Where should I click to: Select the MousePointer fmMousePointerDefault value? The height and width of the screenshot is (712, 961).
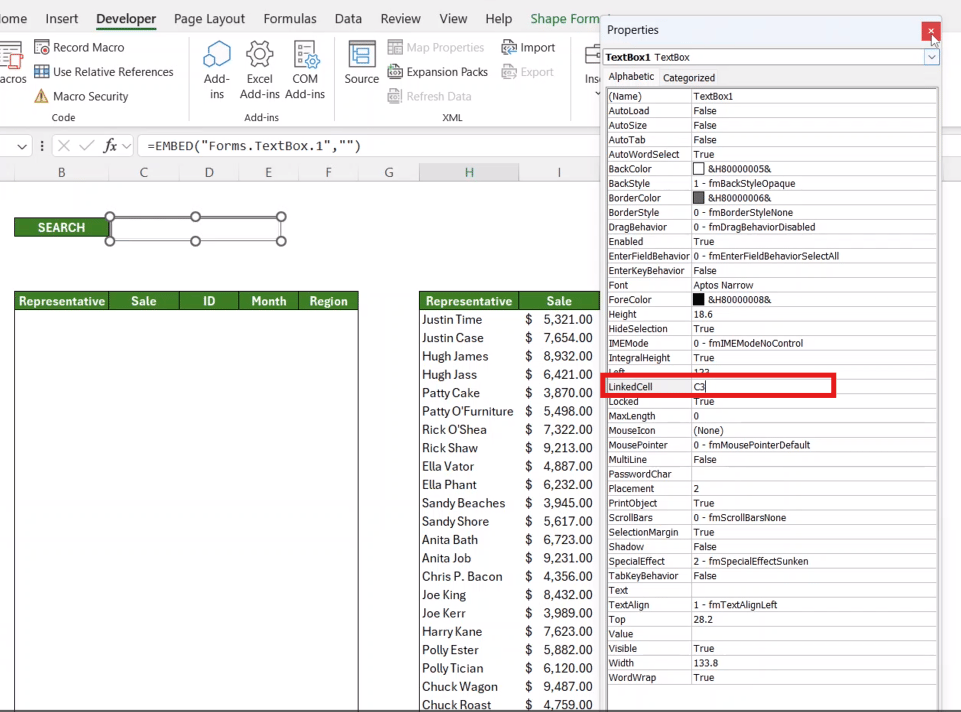751,445
